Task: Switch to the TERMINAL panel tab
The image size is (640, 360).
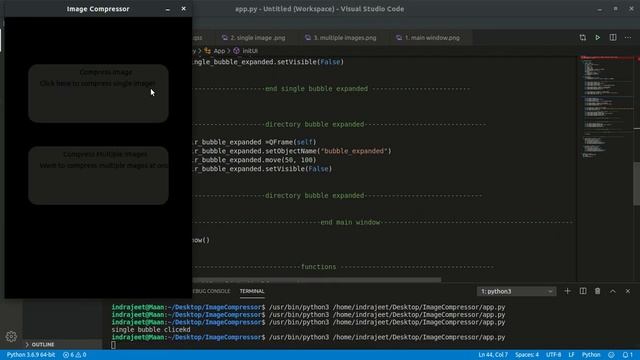Action: [252, 291]
